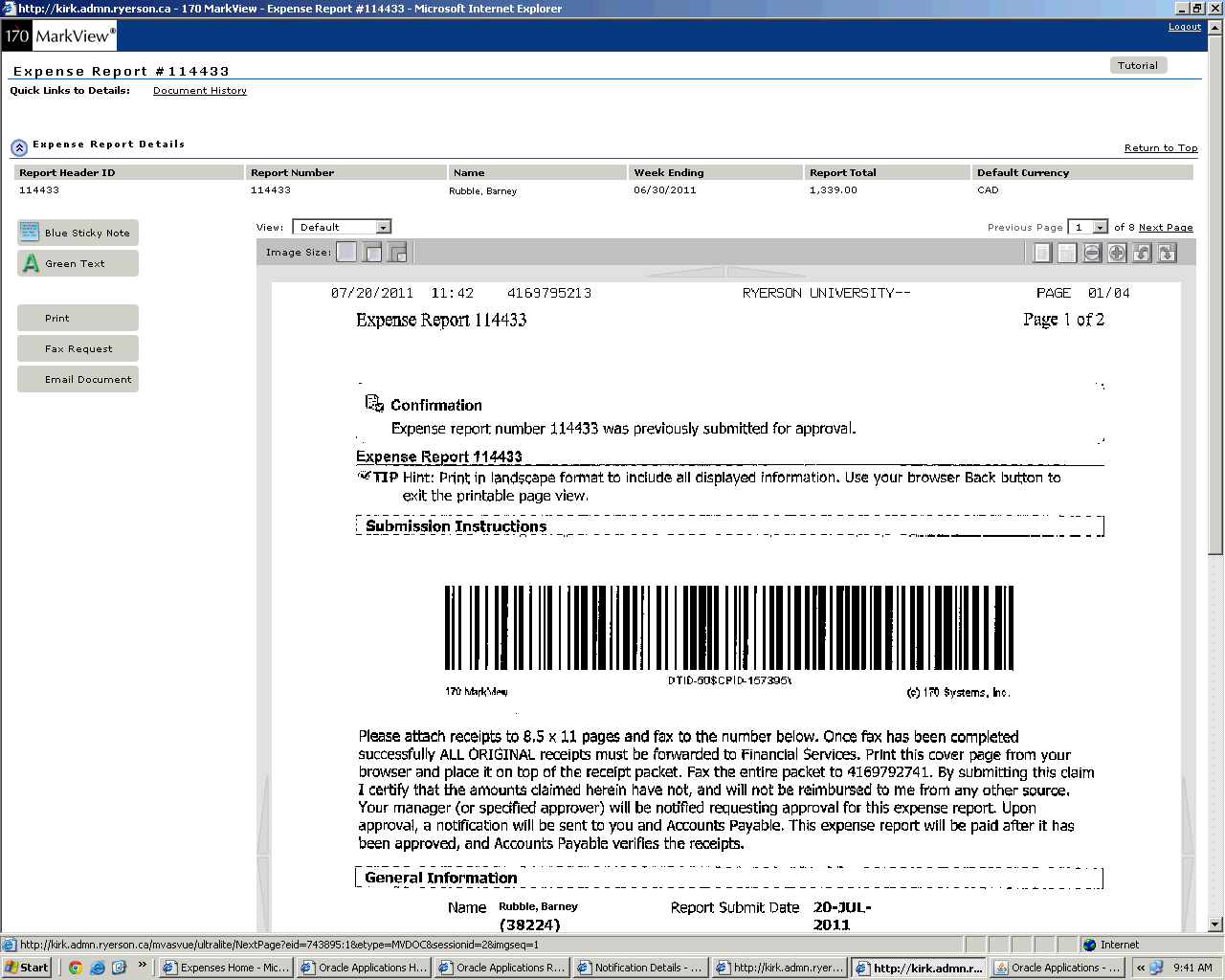This screenshot has width=1225, height=980.
Task: Select the medium image size icon
Action: (x=372, y=253)
